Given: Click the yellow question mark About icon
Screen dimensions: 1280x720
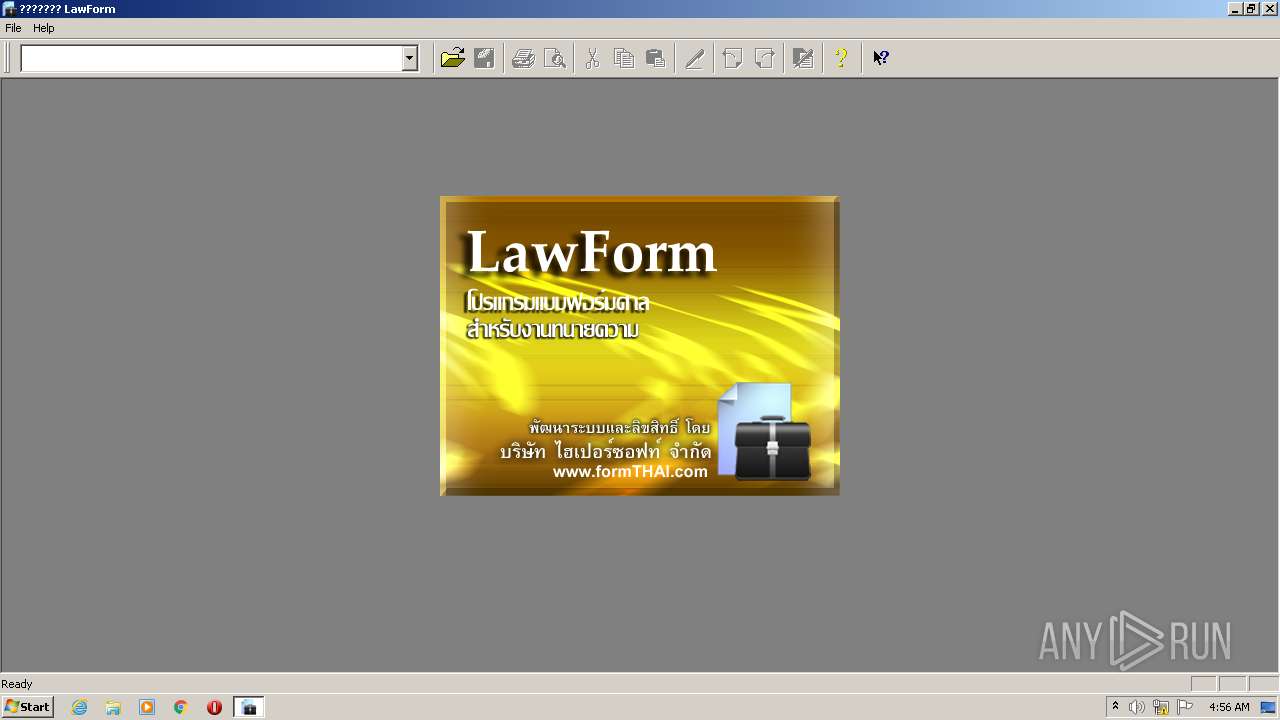Looking at the screenshot, I should tap(841, 58).
